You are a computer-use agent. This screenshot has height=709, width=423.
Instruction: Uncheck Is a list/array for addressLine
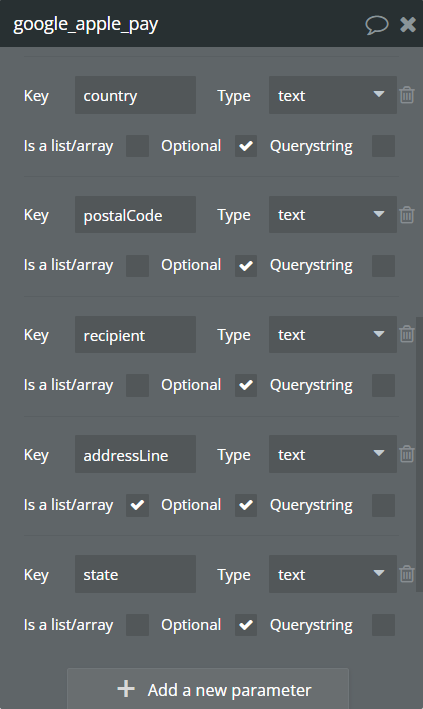pyautogui.click(x=137, y=505)
